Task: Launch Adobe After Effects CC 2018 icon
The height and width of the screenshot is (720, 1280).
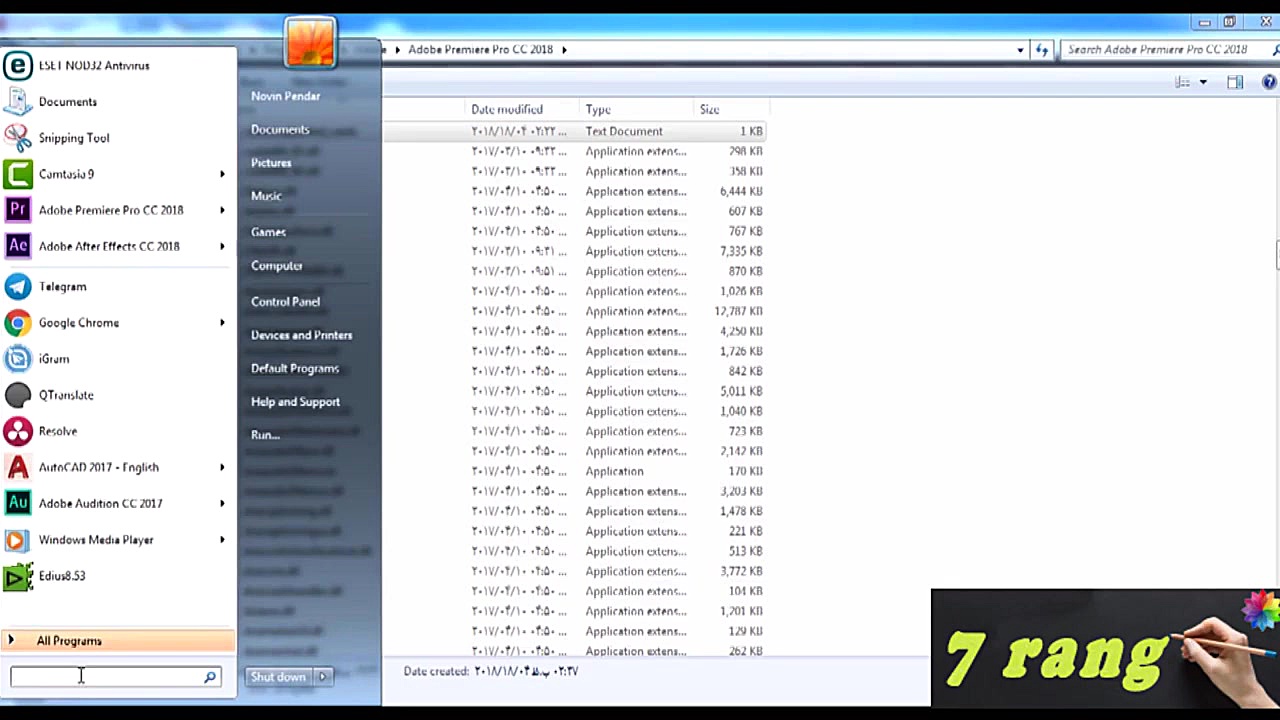Action: tap(18, 246)
